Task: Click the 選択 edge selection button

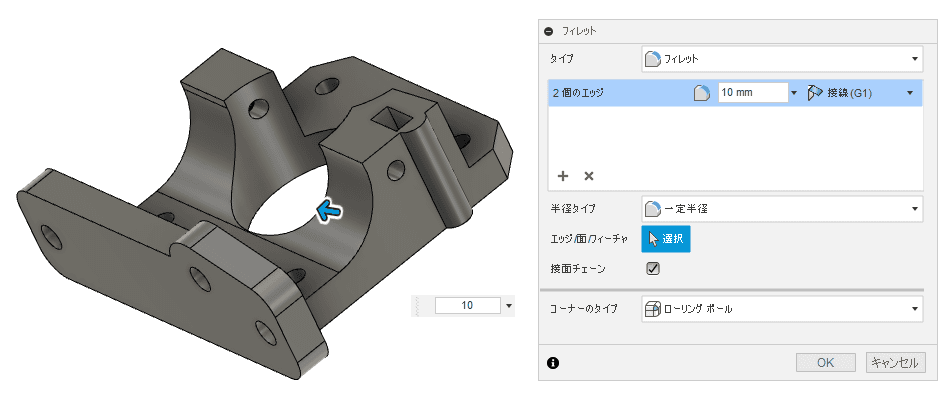Action: [666, 239]
